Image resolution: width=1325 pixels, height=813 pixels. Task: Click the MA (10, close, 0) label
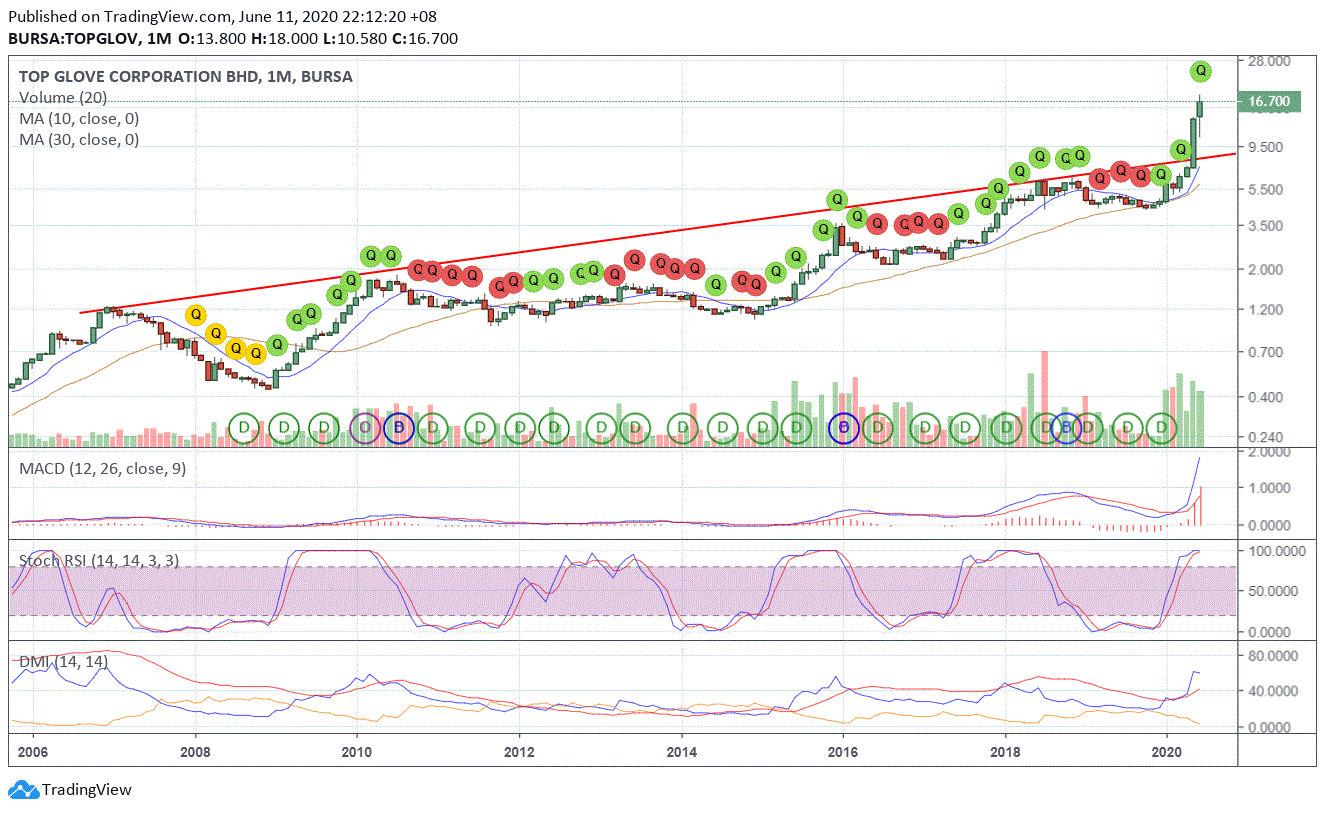79,119
